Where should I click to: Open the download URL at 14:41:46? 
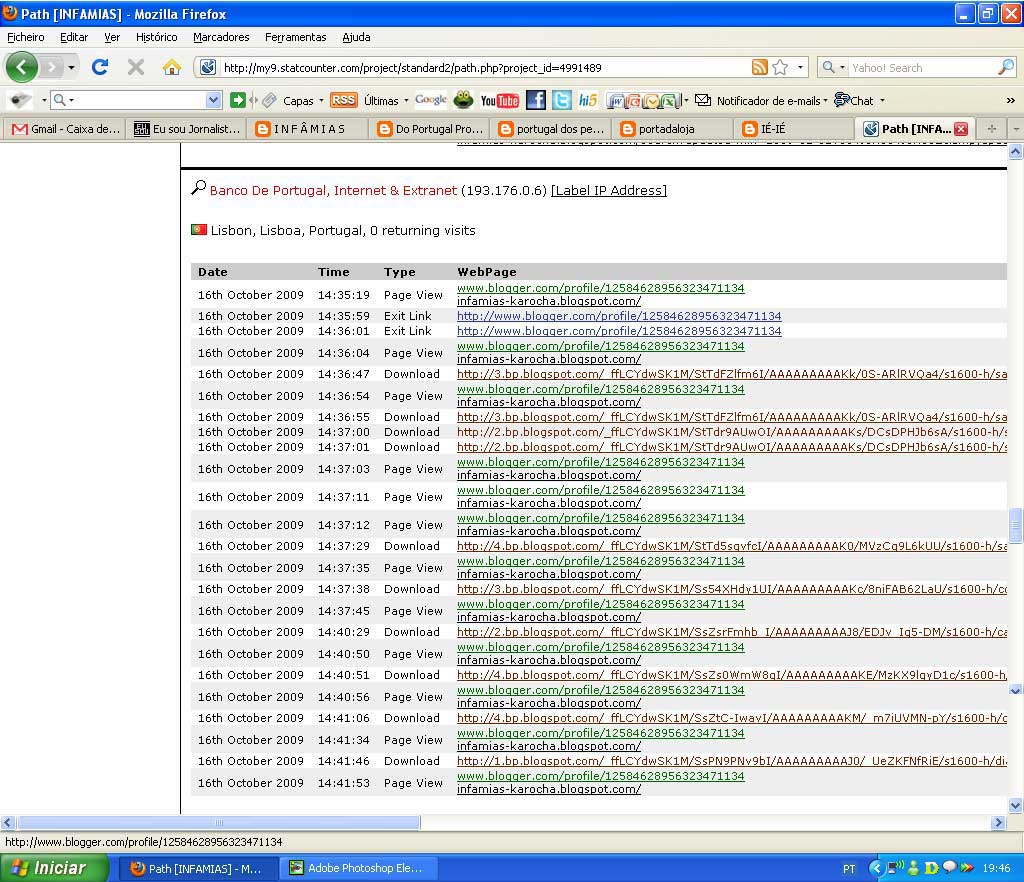tap(731, 761)
